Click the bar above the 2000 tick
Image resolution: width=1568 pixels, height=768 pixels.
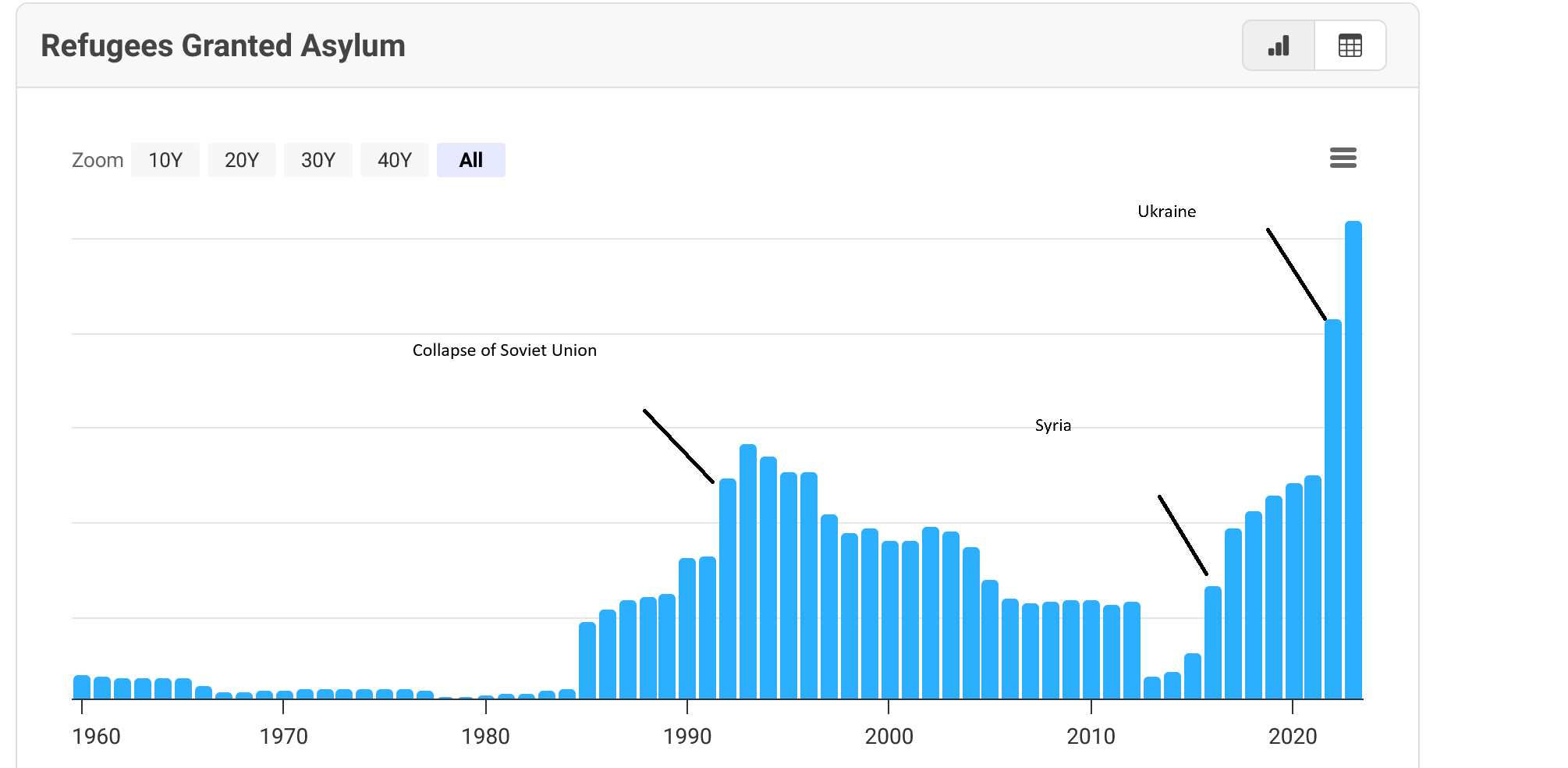click(x=890, y=620)
